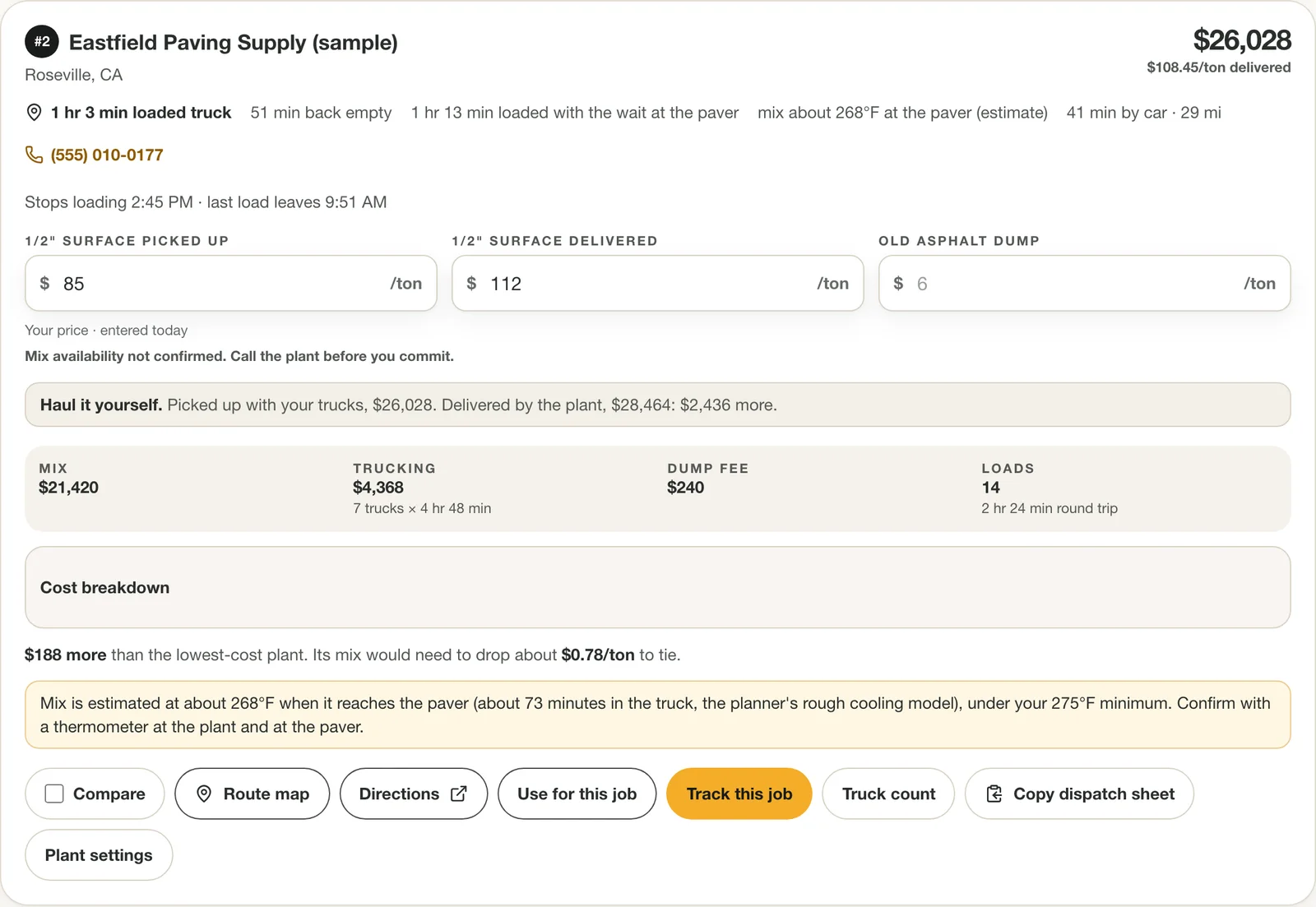Click the Haul it yourself recommendation banner
The height and width of the screenshot is (907, 1316).
click(x=657, y=405)
